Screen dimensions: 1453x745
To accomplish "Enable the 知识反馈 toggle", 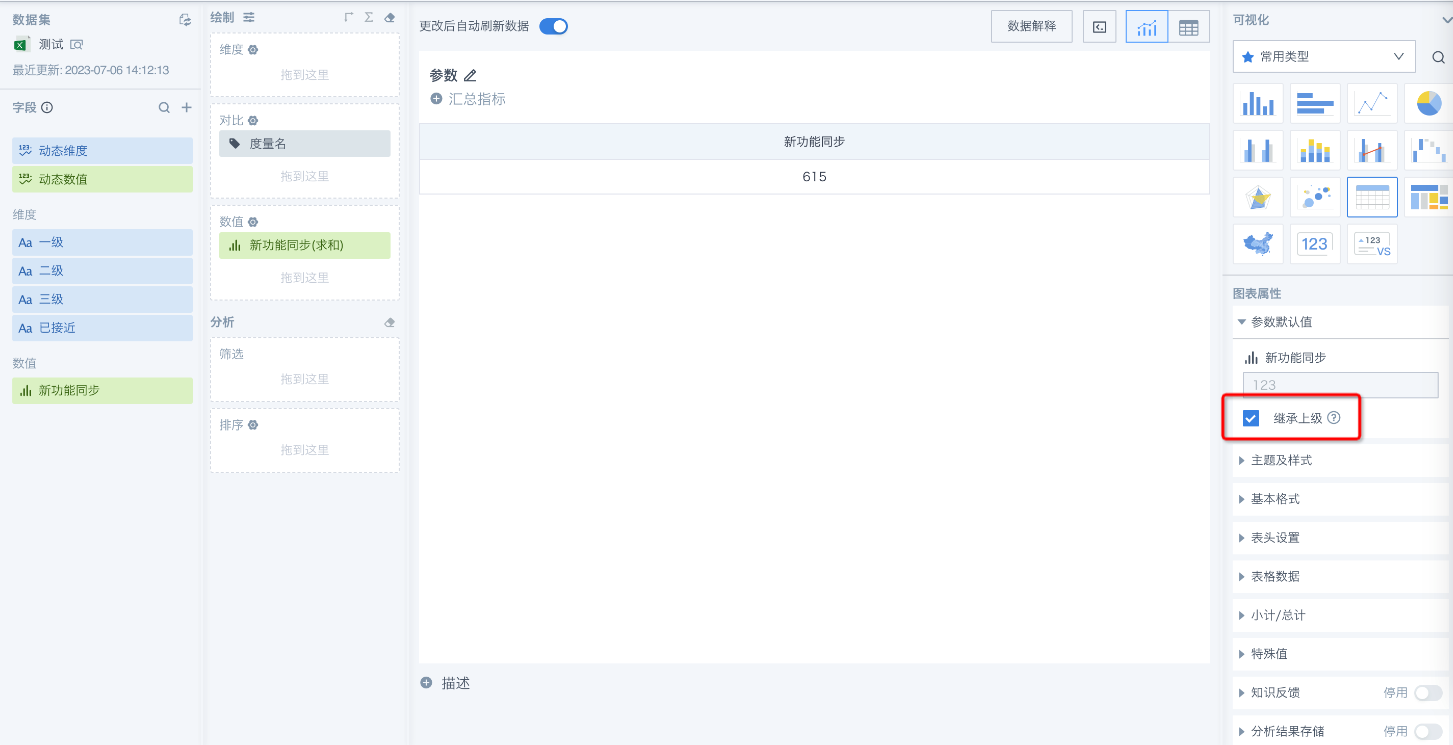I will point(1428,693).
